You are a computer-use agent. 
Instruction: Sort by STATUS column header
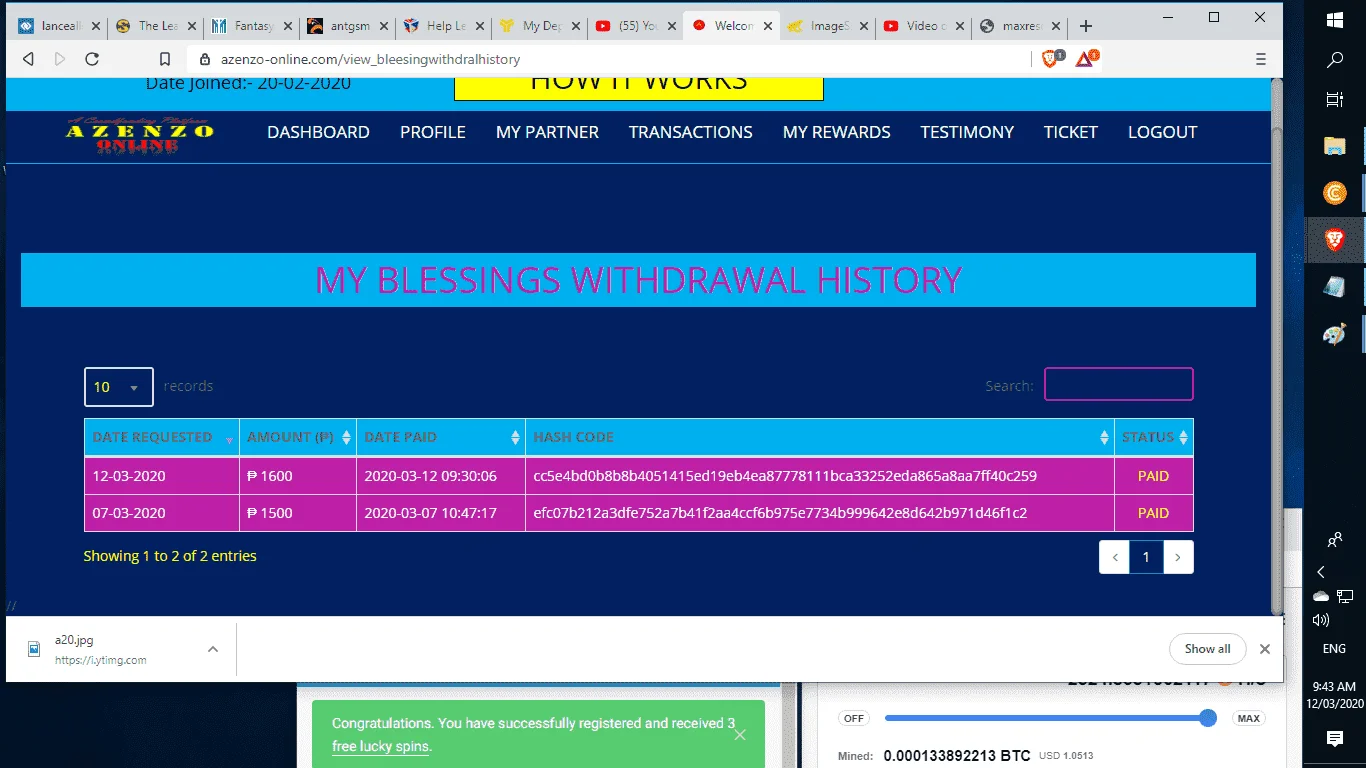coord(1154,437)
